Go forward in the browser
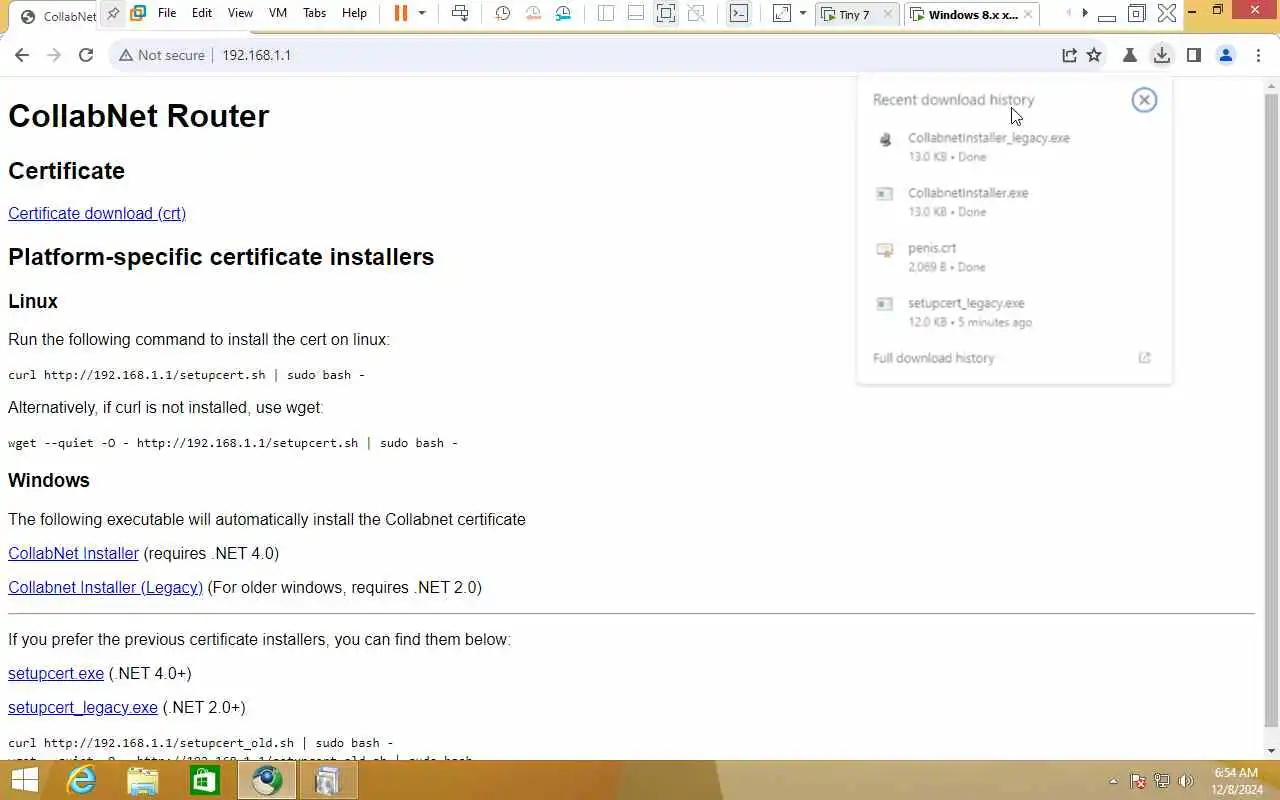The height and width of the screenshot is (800, 1280). pyautogui.click(x=54, y=55)
